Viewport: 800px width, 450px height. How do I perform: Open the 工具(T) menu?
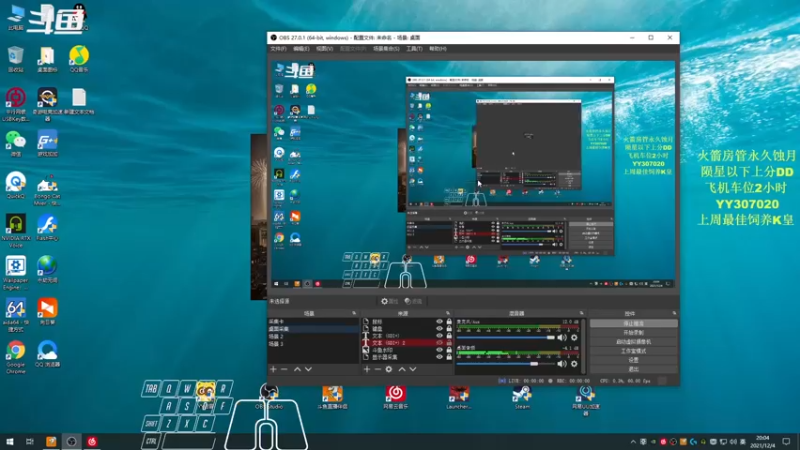pos(414,48)
